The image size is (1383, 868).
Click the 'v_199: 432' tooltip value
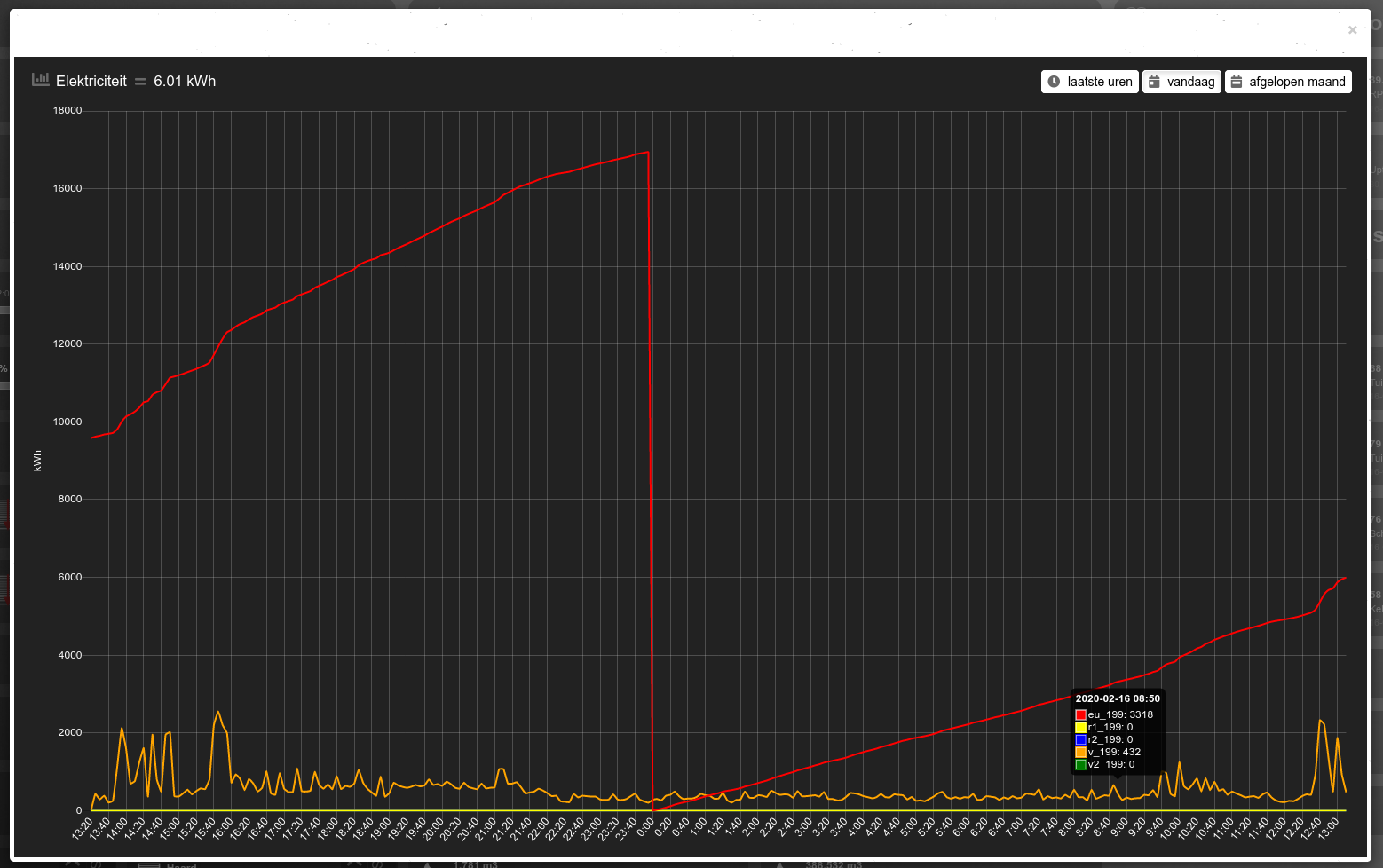tap(1115, 752)
